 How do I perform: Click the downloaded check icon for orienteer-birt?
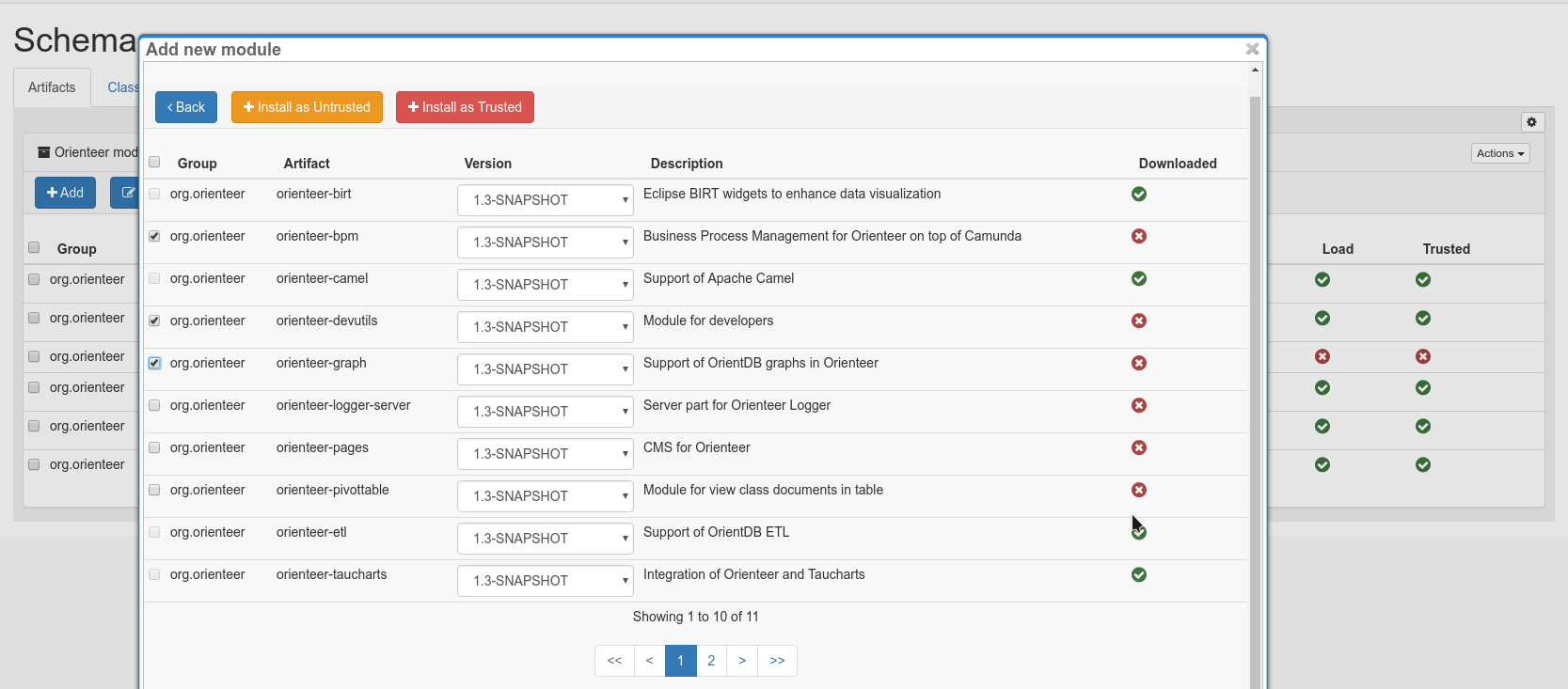click(x=1139, y=194)
